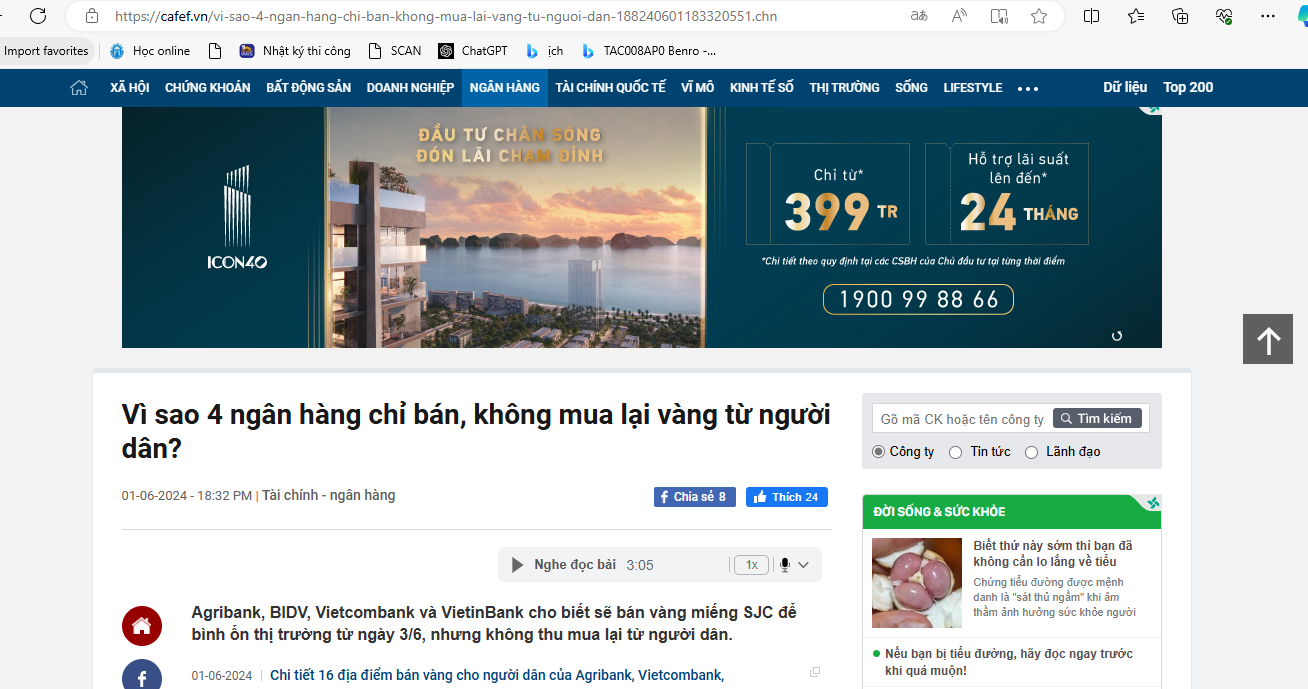The width and height of the screenshot is (1308, 689).
Task: Select the 'Tin tức' radio button
Action: (955, 452)
